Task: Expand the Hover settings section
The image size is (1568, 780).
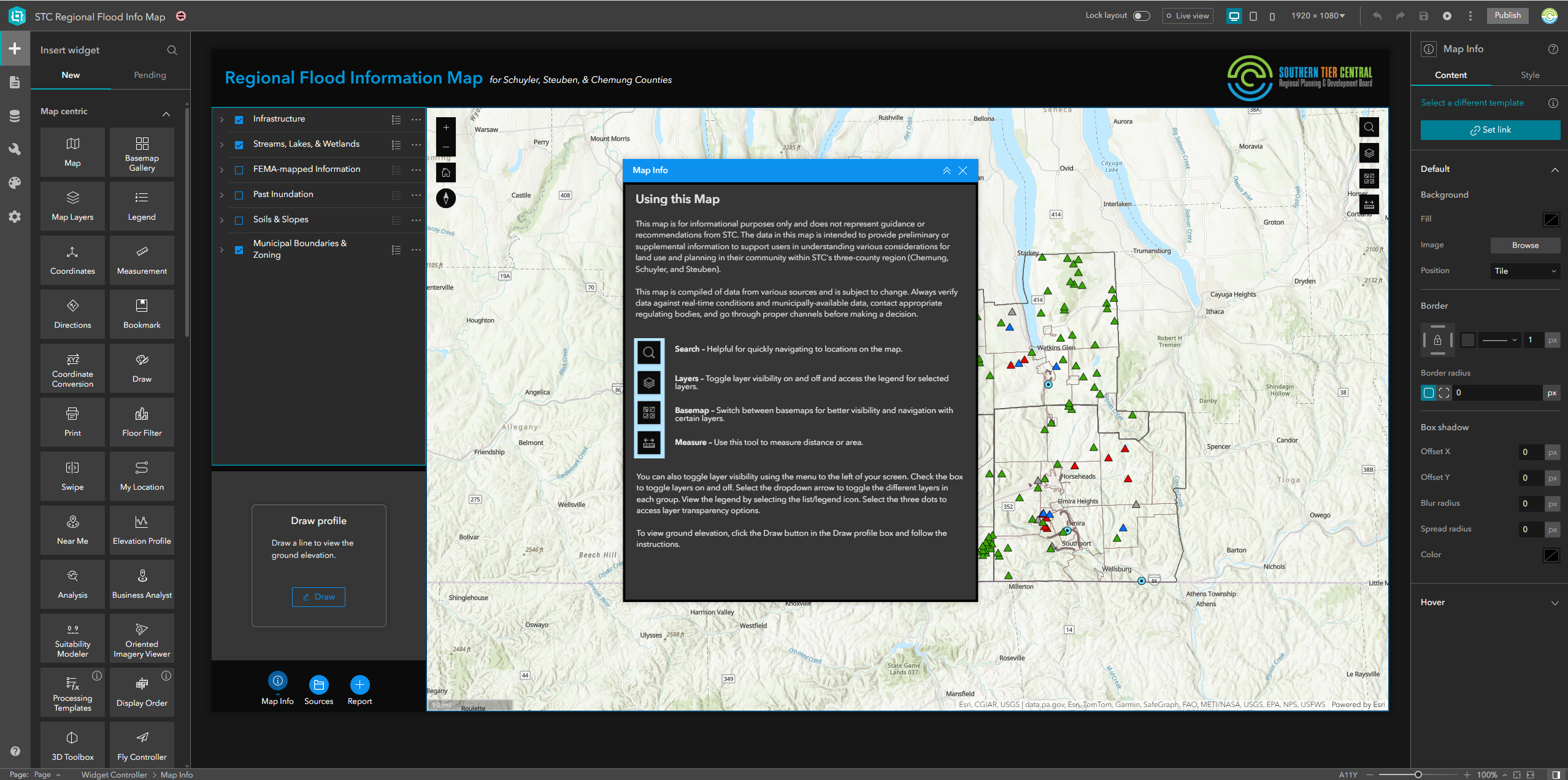Action: [1555, 603]
